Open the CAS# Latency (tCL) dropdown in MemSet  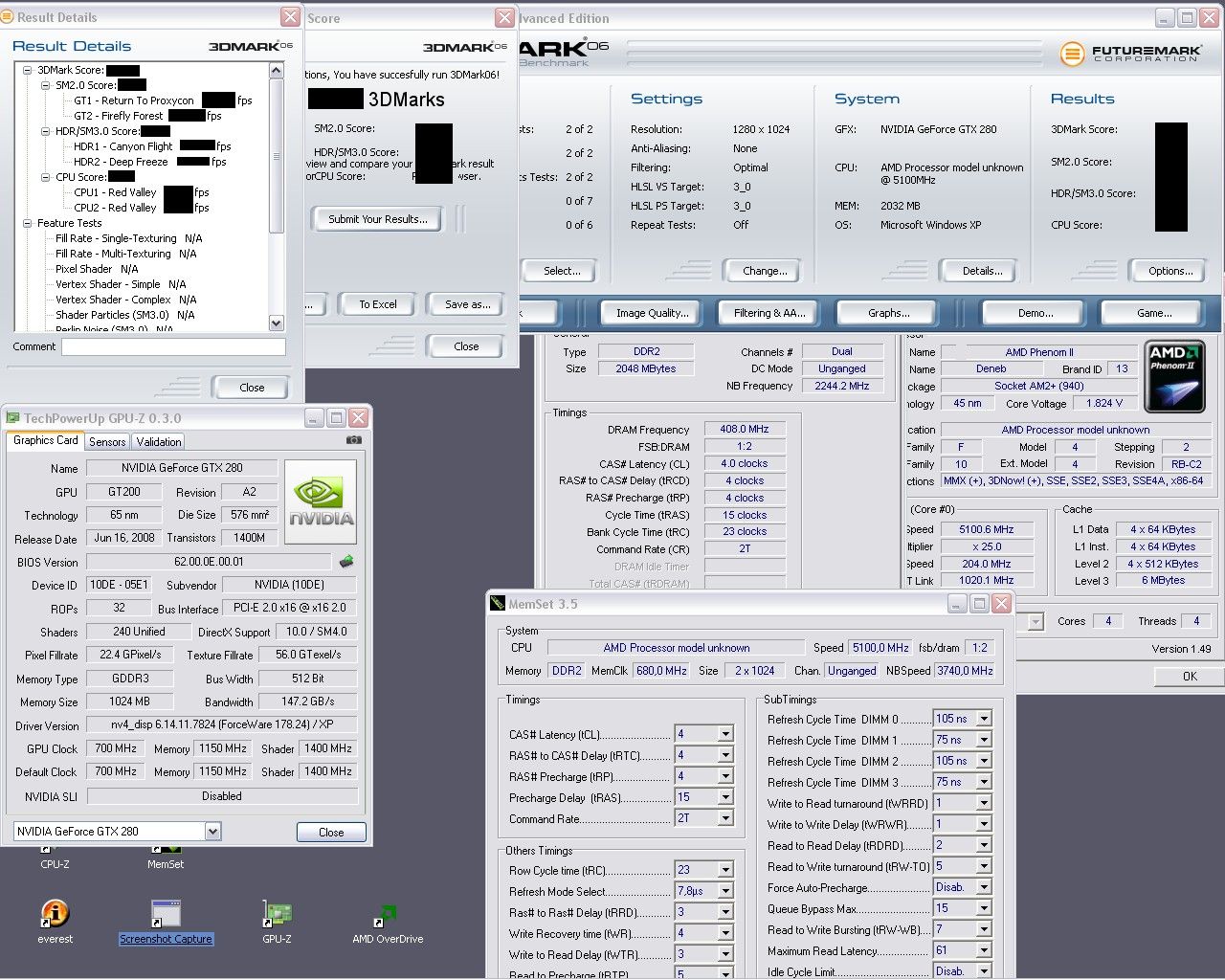725,734
